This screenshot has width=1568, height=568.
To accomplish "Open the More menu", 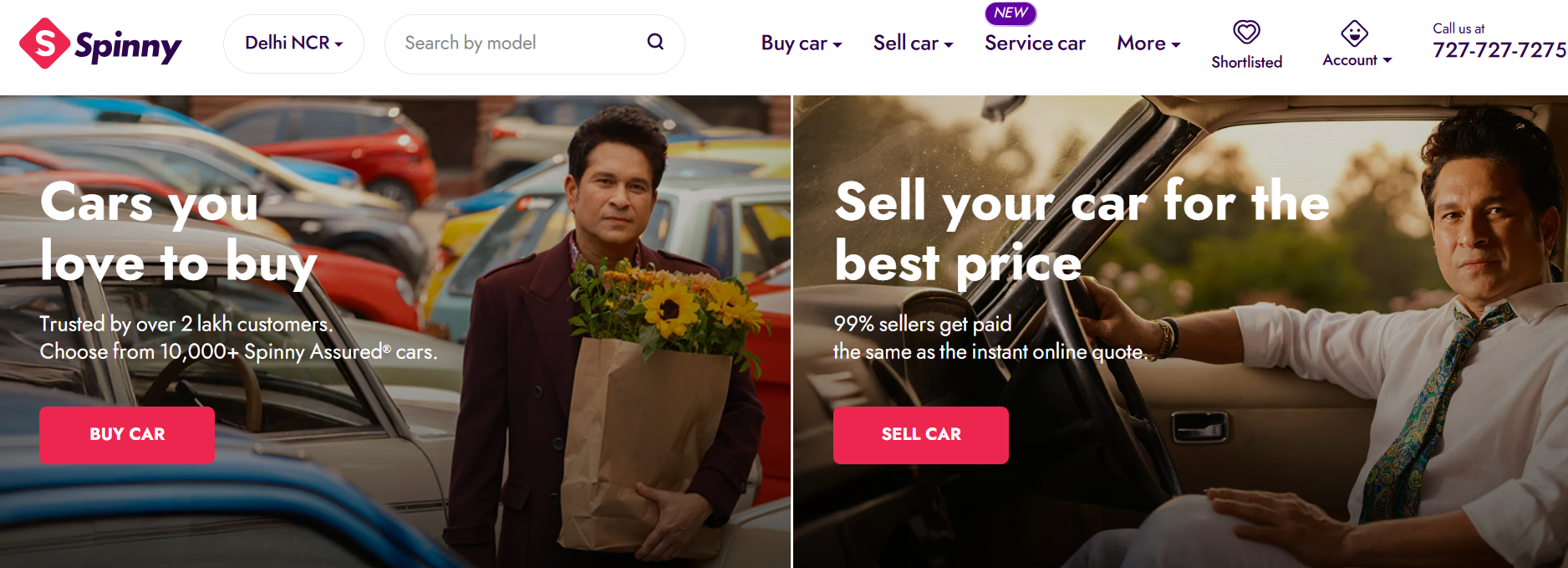I will 1148,43.
